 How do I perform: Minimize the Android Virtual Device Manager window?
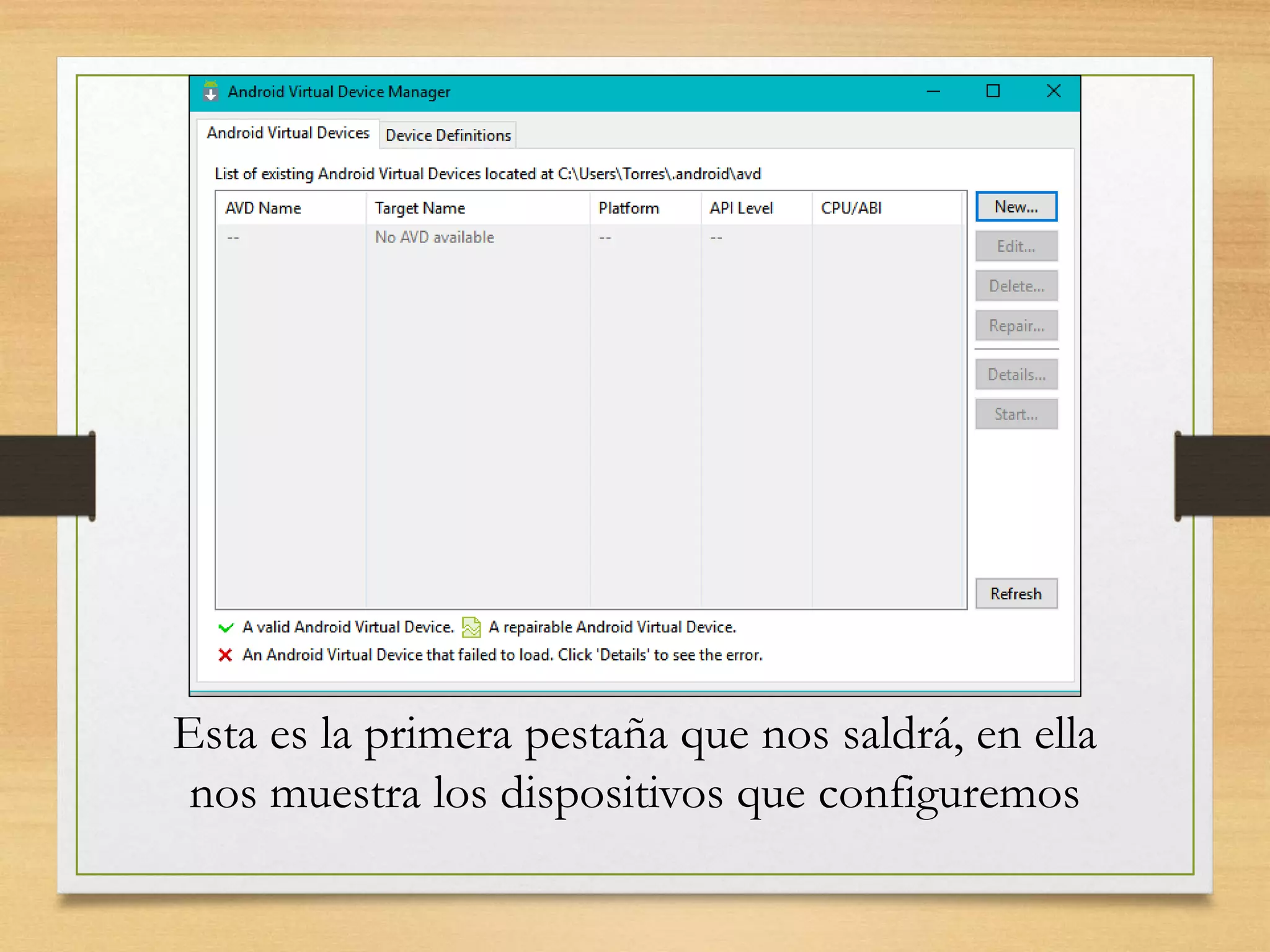(933, 92)
